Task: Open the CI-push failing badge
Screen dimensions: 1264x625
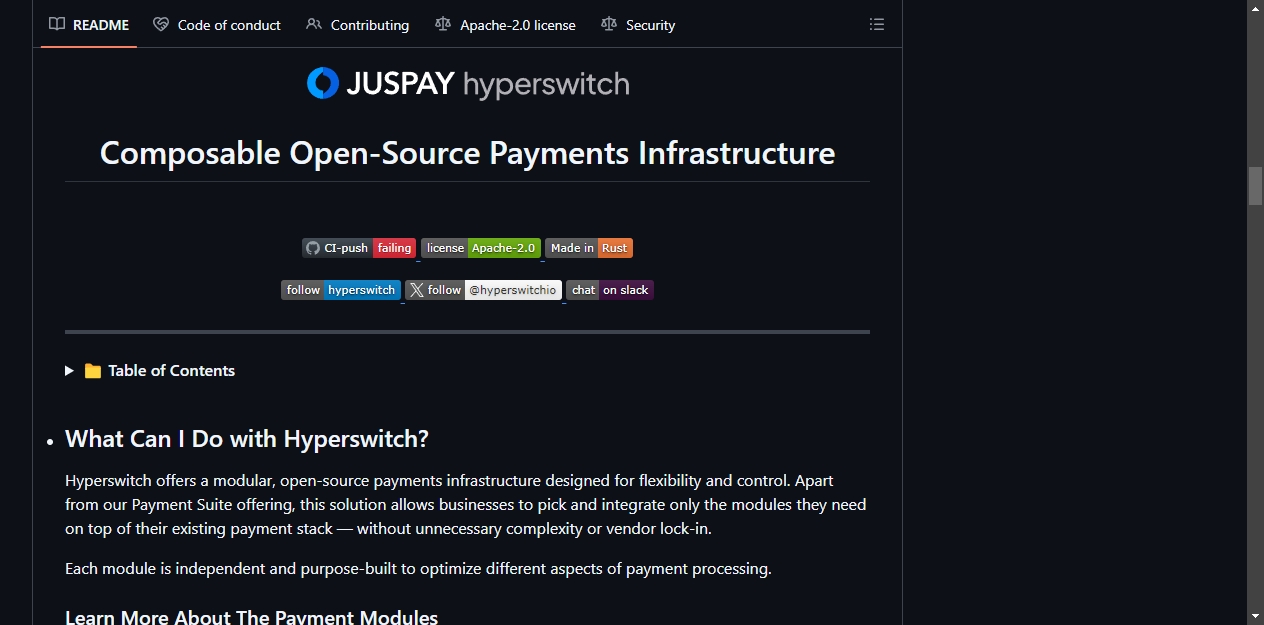Action: coord(359,248)
